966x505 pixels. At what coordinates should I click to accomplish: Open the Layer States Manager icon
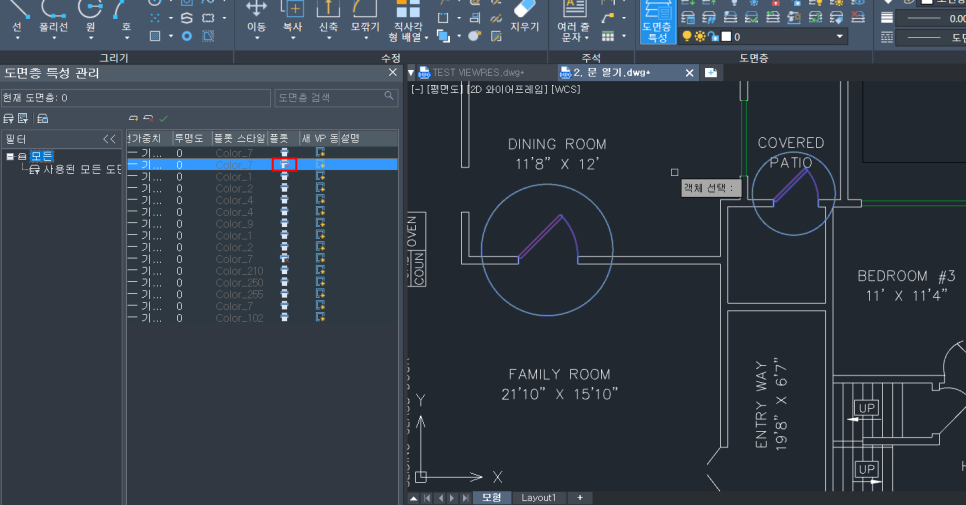43,118
